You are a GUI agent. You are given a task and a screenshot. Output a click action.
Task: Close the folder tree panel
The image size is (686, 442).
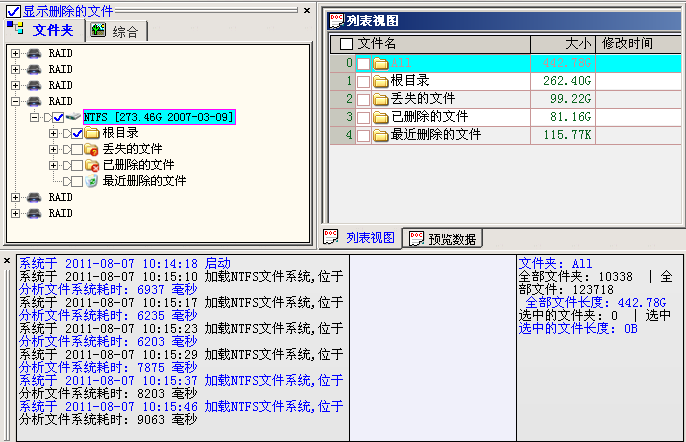click(307, 10)
